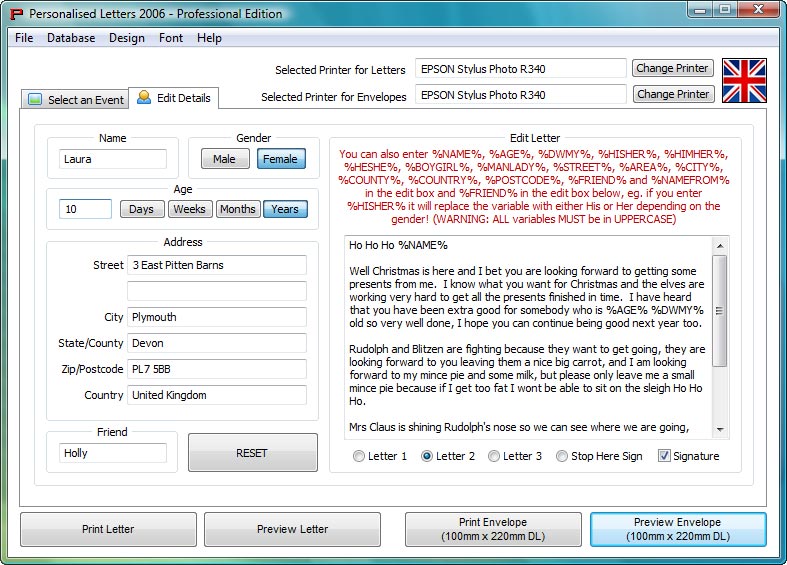The width and height of the screenshot is (787, 565).
Task: Click the Selected Printer for Envelopes field
Action: click(520, 95)
